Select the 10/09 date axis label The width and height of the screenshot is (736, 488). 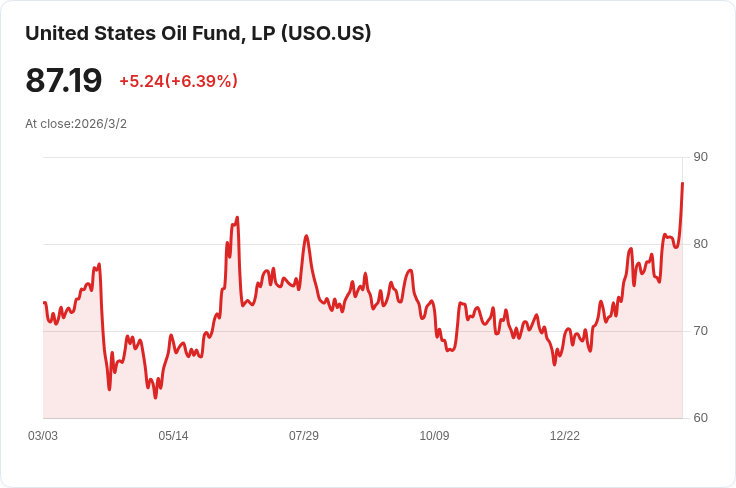(x=434, y=436)
